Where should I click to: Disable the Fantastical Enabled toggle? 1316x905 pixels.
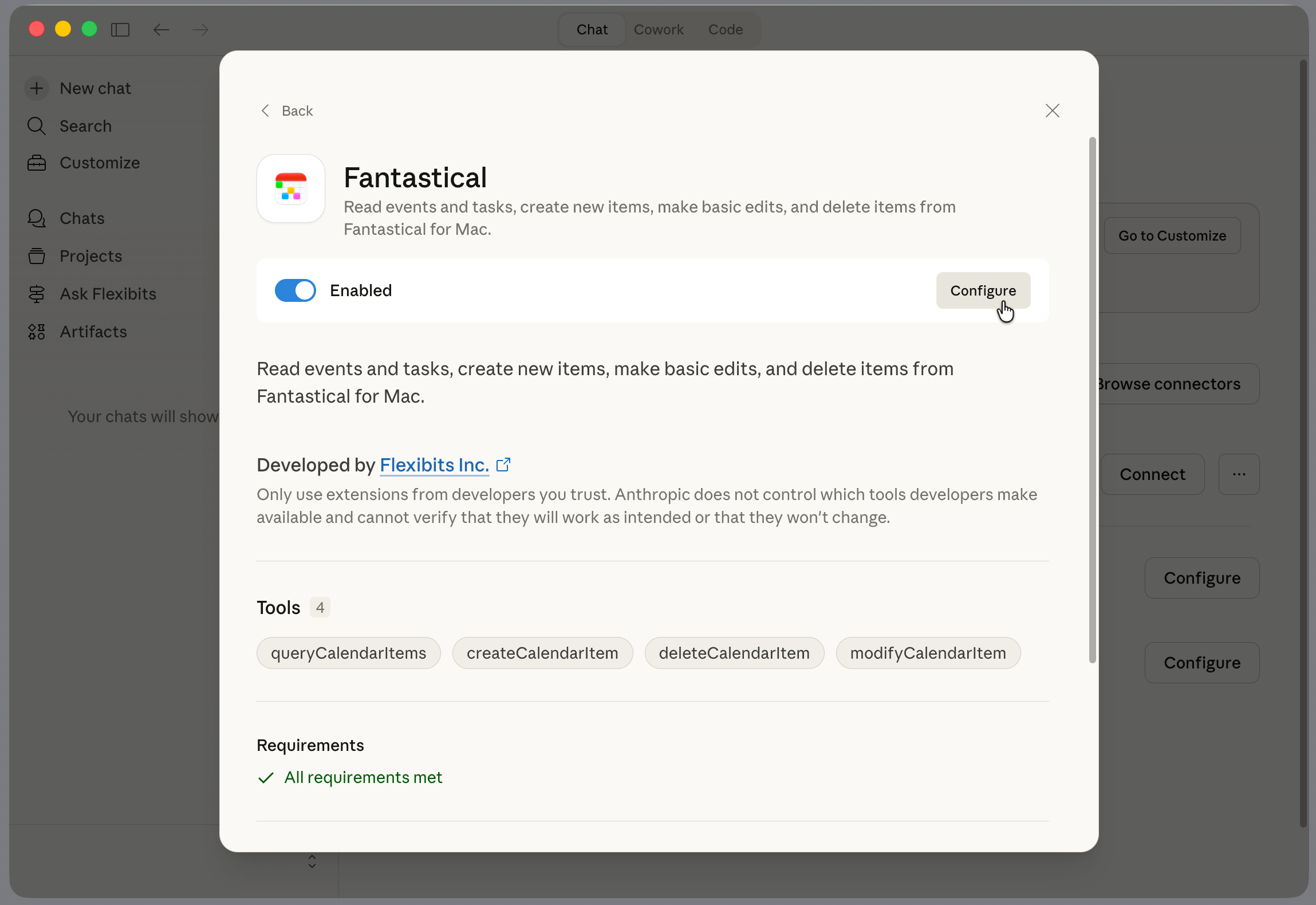295,290
